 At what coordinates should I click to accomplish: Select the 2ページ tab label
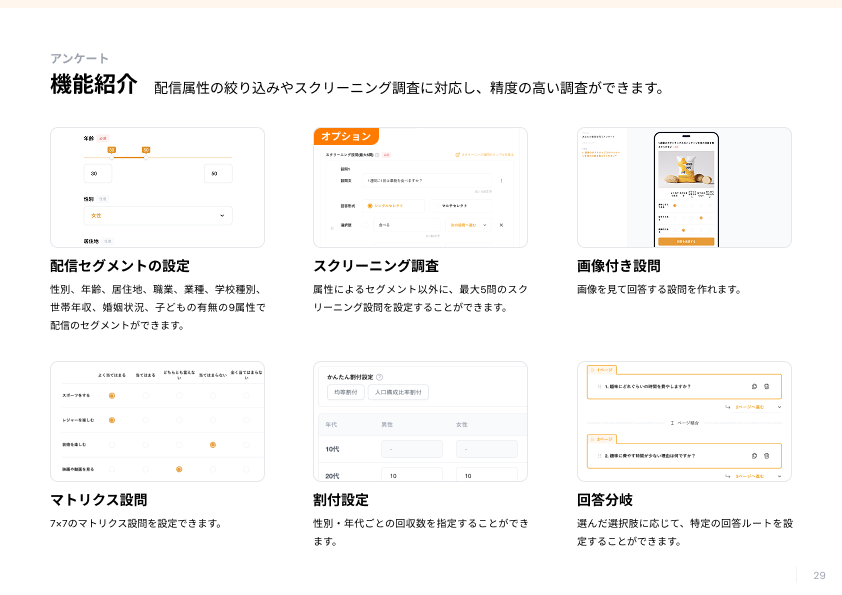(606, 438)
